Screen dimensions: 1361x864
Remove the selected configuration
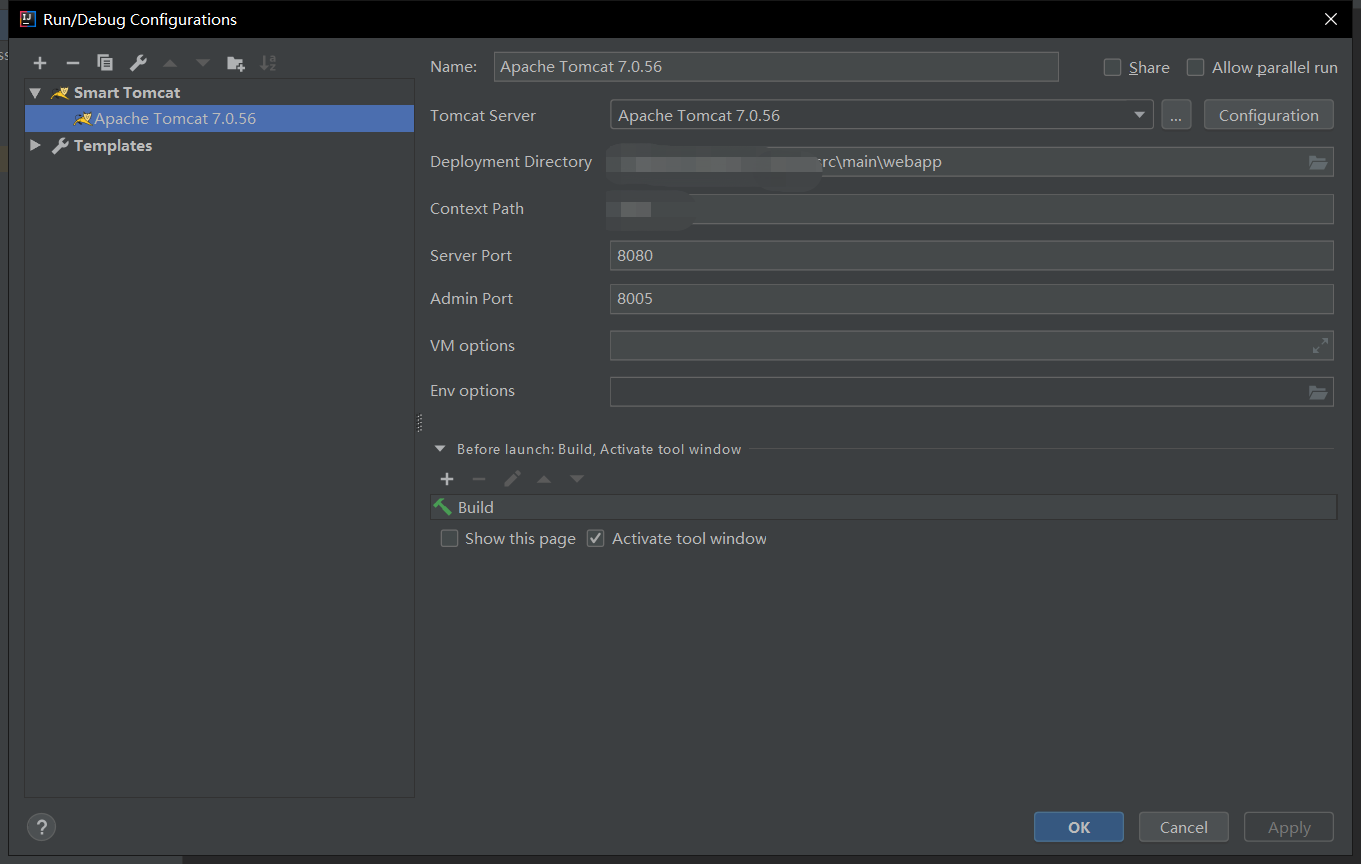pyautogui.click(x=72, y=63)
